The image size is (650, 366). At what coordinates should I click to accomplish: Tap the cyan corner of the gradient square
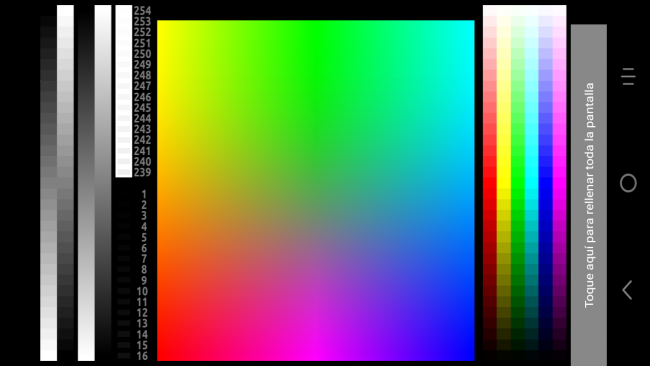470,25
